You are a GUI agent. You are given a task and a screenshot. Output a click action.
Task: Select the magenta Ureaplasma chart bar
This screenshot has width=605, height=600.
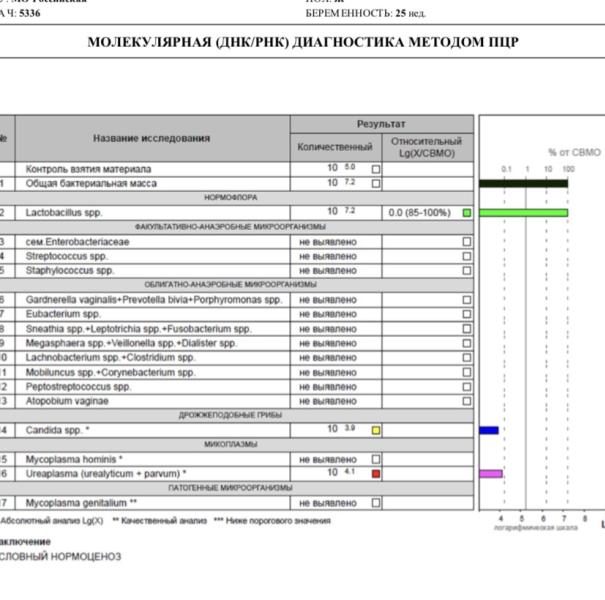491,474
